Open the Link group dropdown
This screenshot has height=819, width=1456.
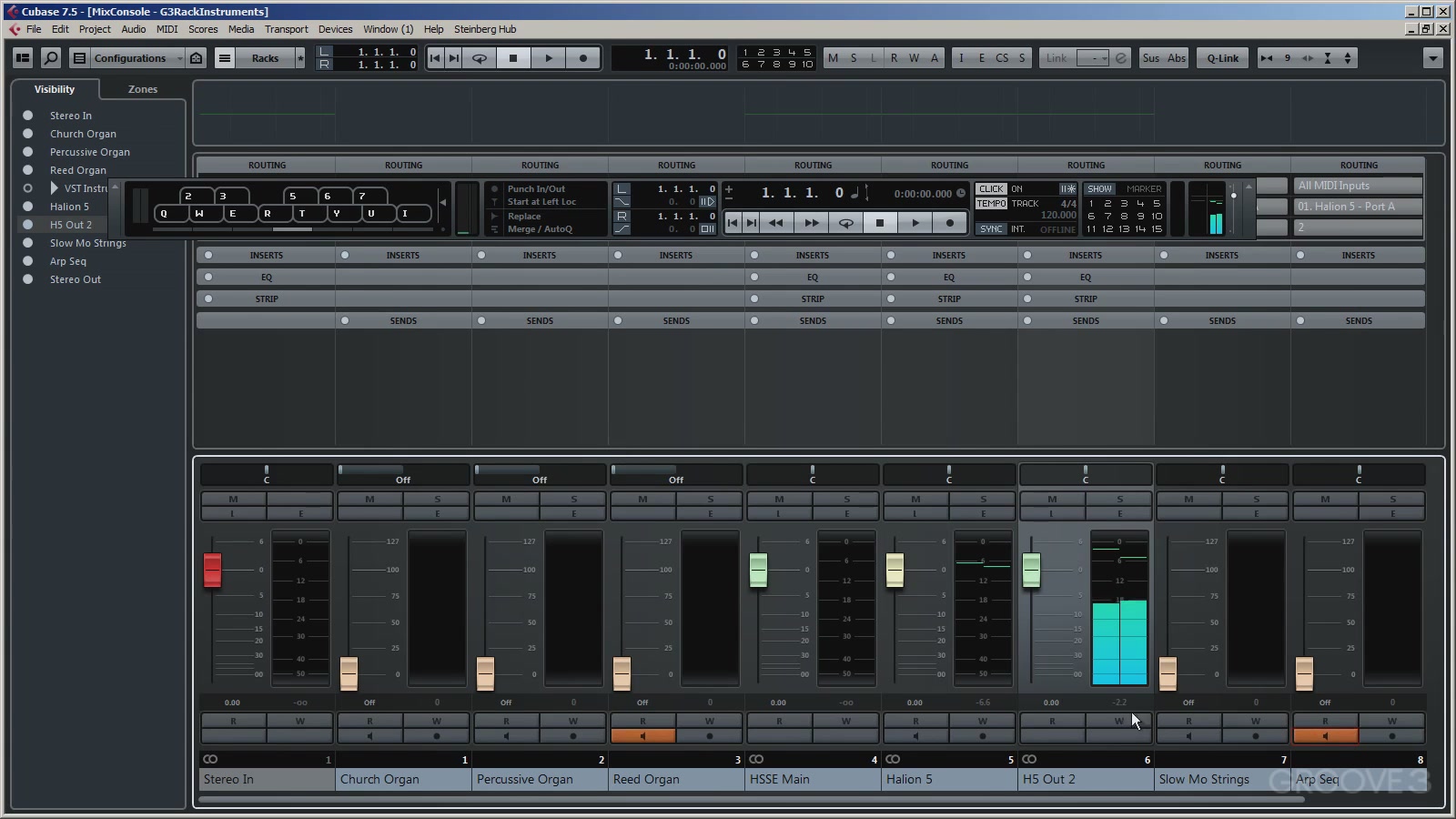tap(1092, 58)
